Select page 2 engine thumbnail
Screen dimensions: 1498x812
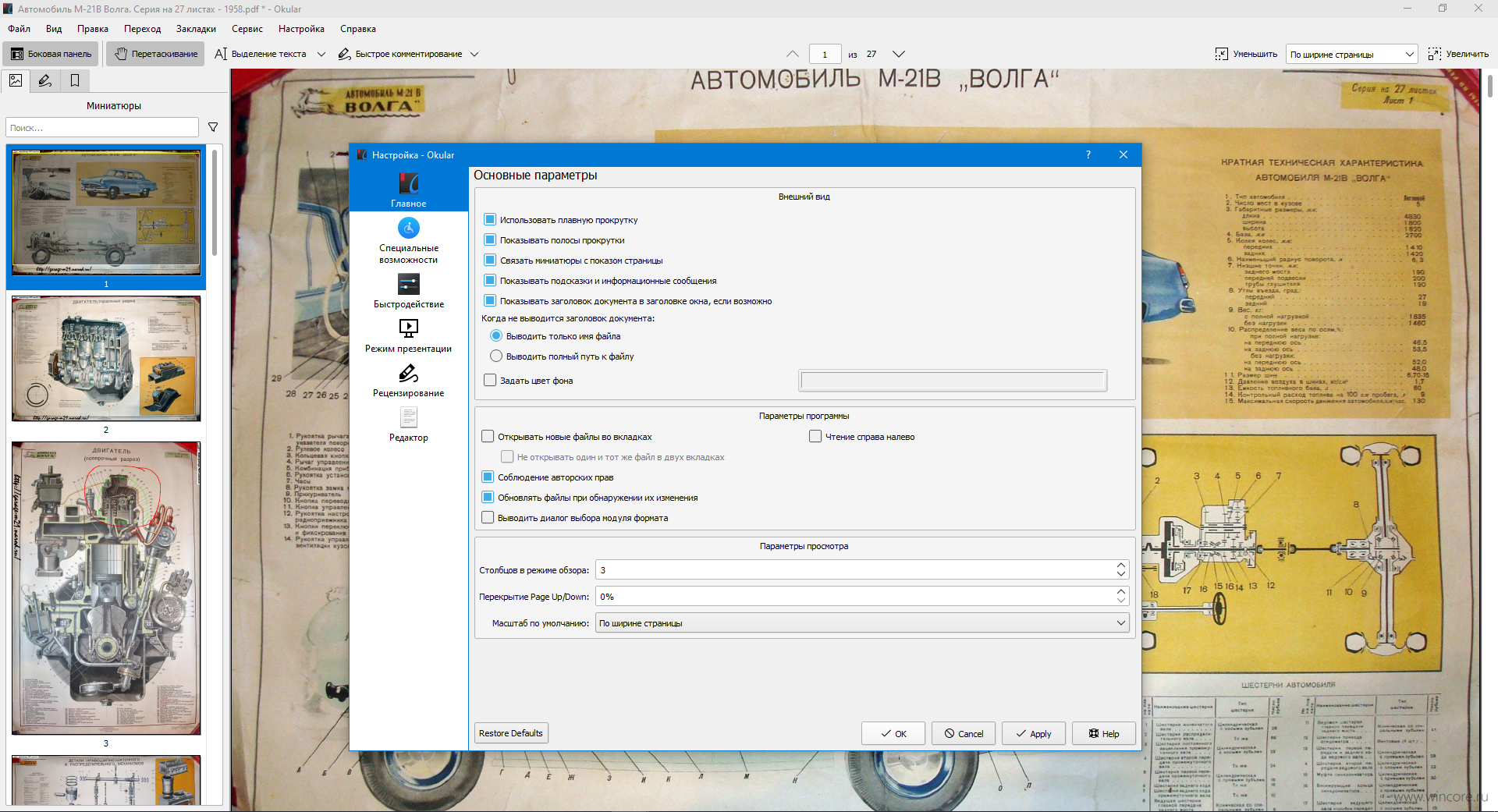(x=106, y=359)
